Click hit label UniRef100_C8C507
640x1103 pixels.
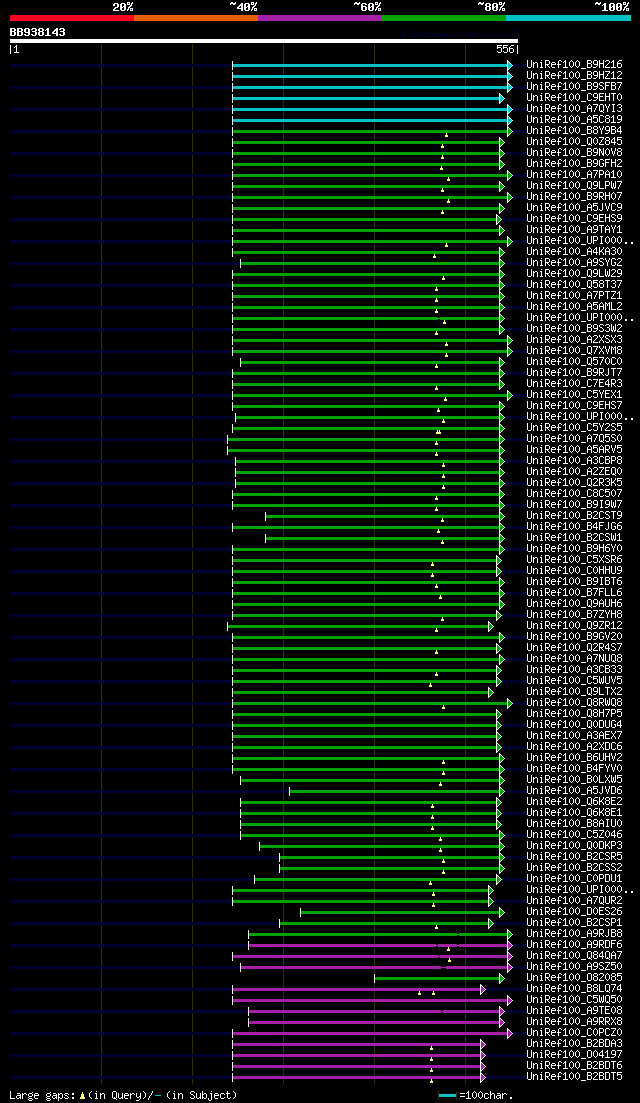coord(574,494)
